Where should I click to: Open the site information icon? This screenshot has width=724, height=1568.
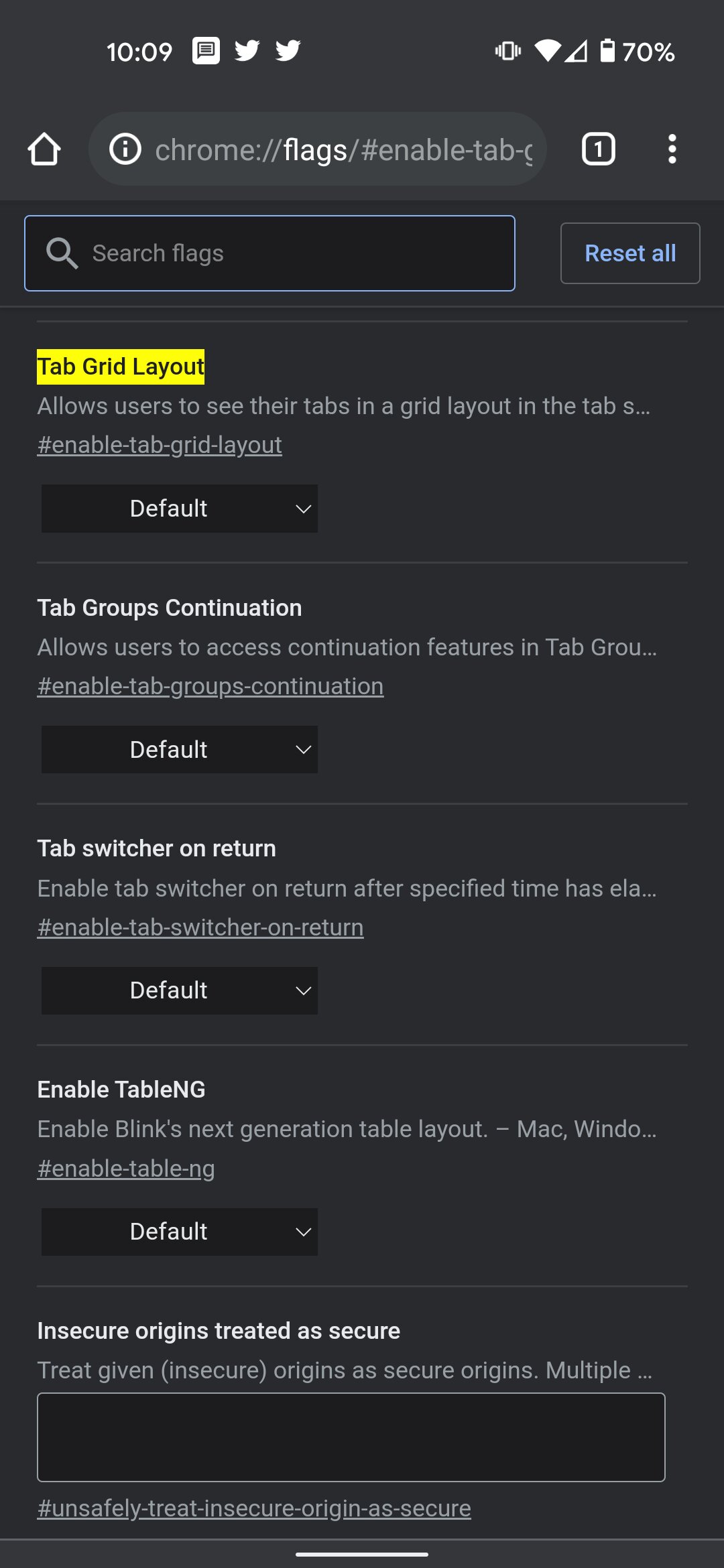click(x=125, y=149)
